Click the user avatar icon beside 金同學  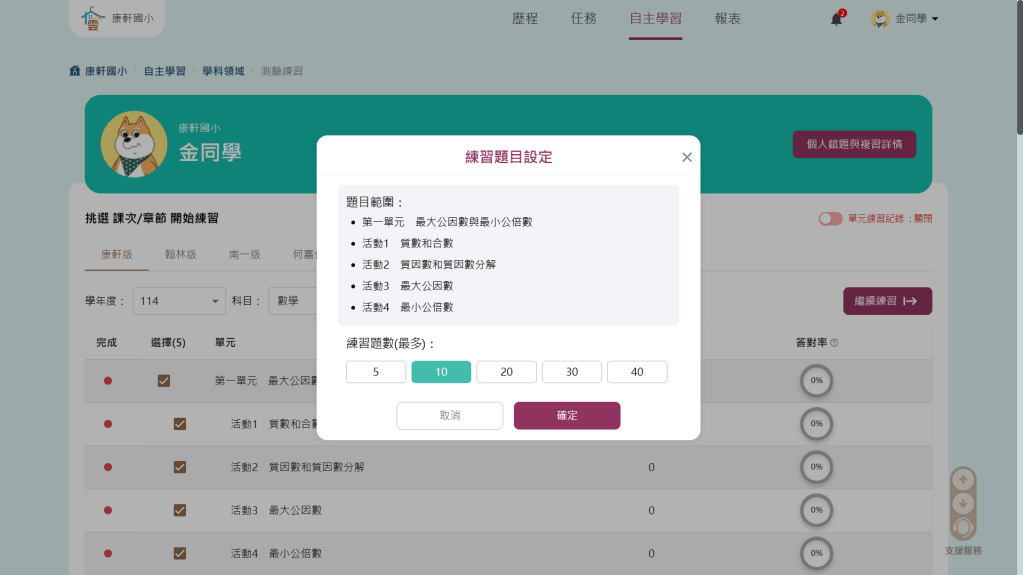click(880, 19)
